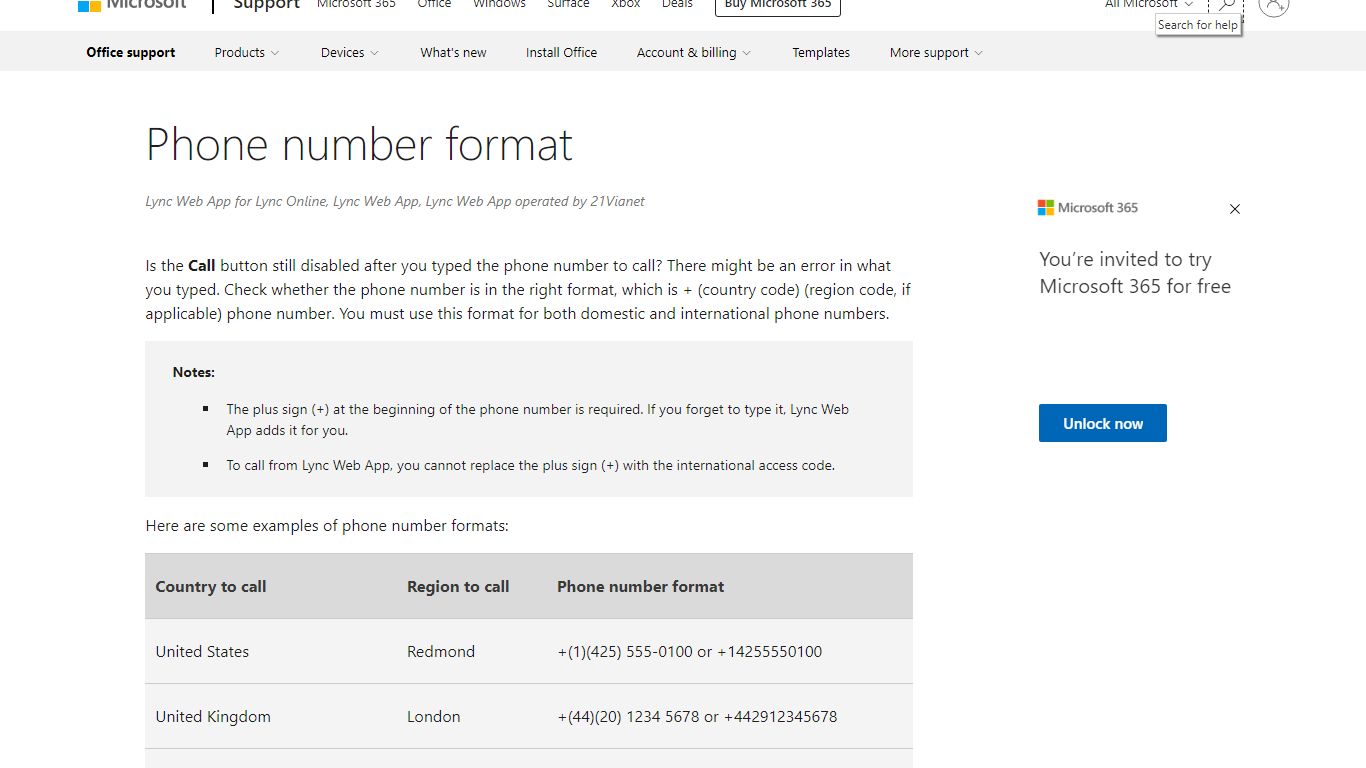Open Surface in top navigation
The image size is (1366, 768).
[568, 4]
